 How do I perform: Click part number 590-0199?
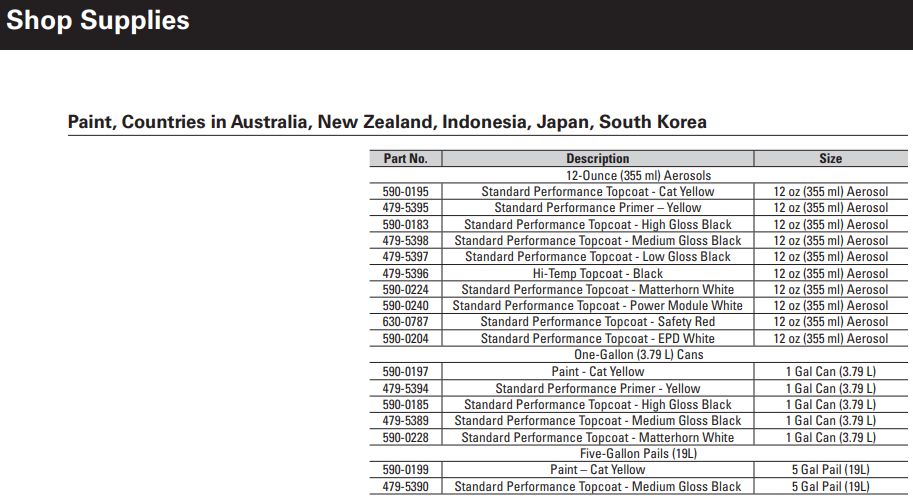click(x=405, y=469)
